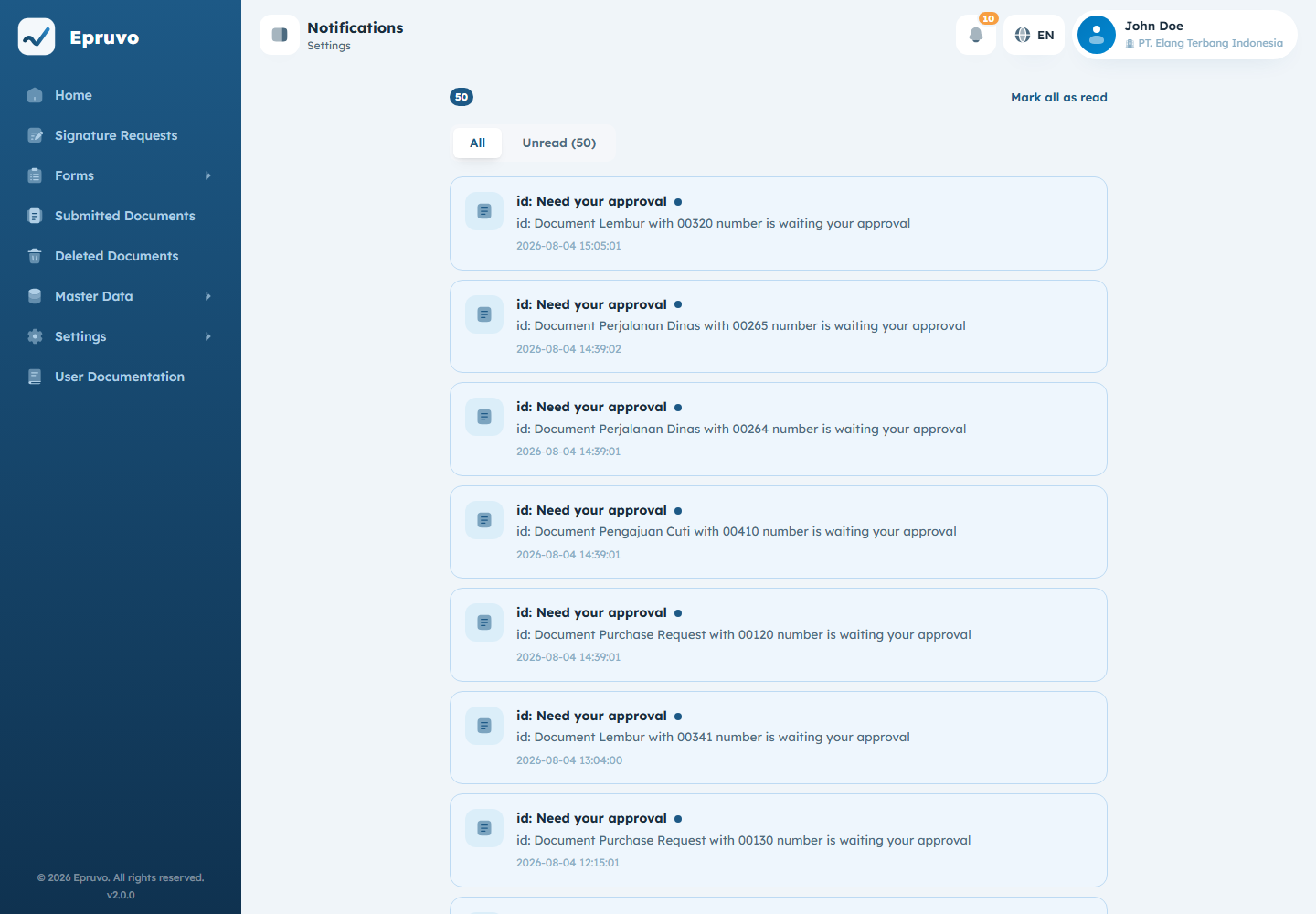Click the User Documentation book icon

[x=35, y=377]
